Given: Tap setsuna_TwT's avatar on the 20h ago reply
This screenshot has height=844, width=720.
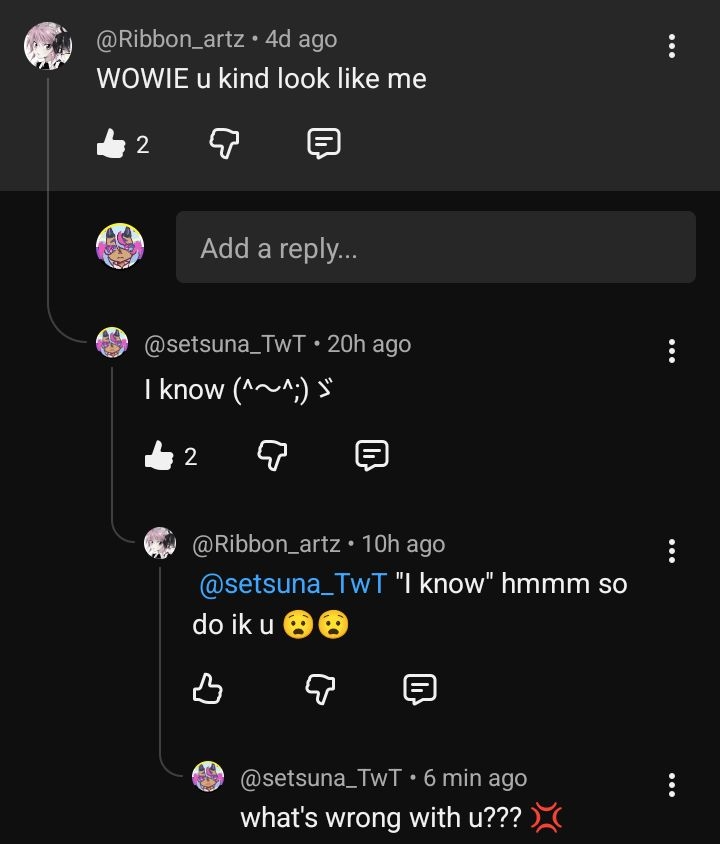Looking at the screenshot, I should pyautogui.click(x=112, y=344).
